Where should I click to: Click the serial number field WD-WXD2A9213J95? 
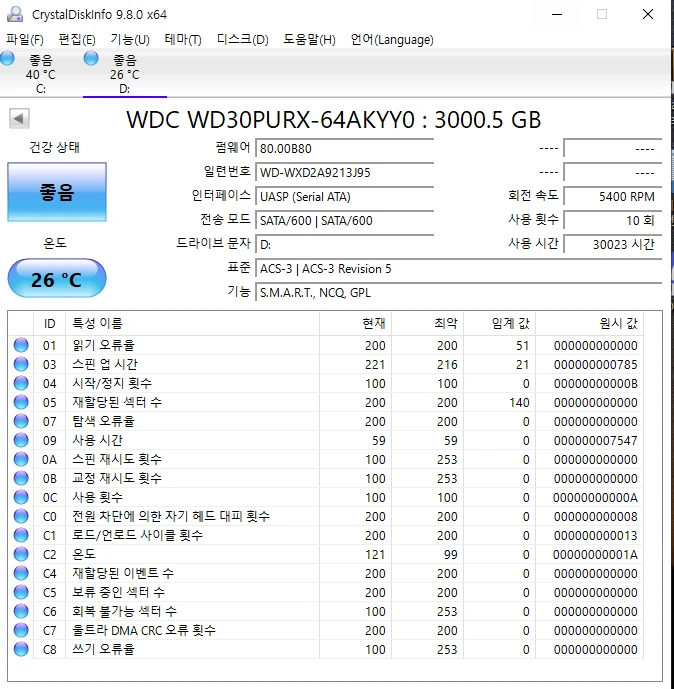coord(345,172)
